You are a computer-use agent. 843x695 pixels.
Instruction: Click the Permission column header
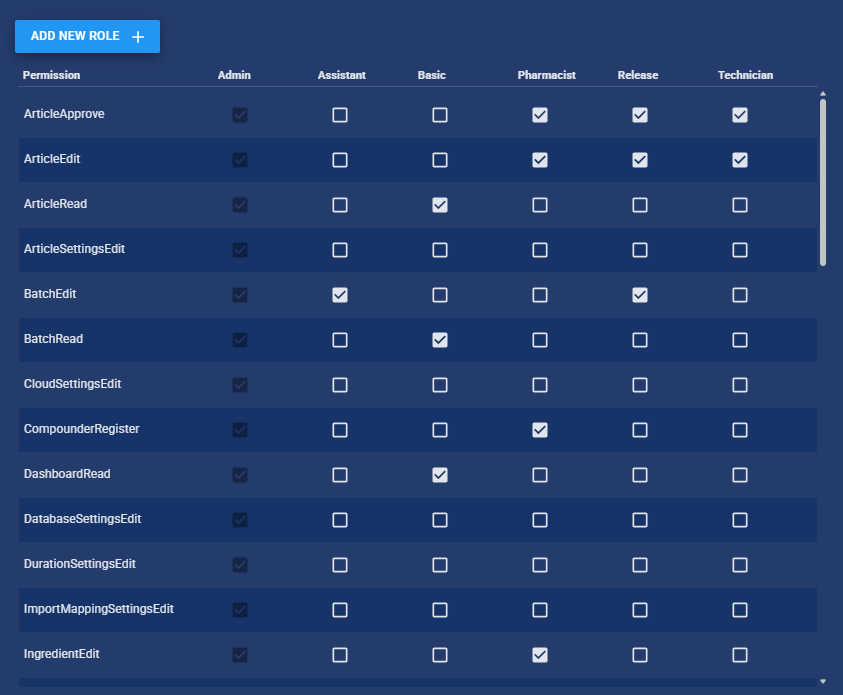(52, 75)
